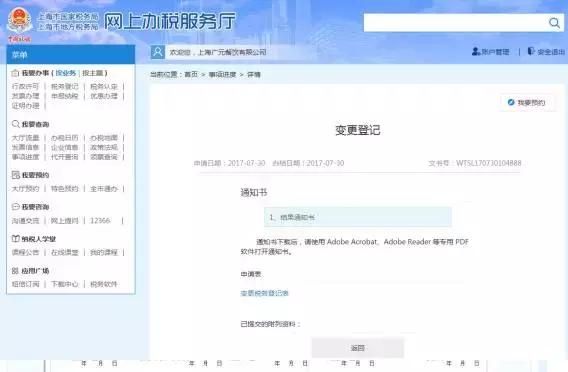Viewport: 568px width, 372px height.
Task: Open 发票信息 under 我要查询
Action: [x=25, y=147]
